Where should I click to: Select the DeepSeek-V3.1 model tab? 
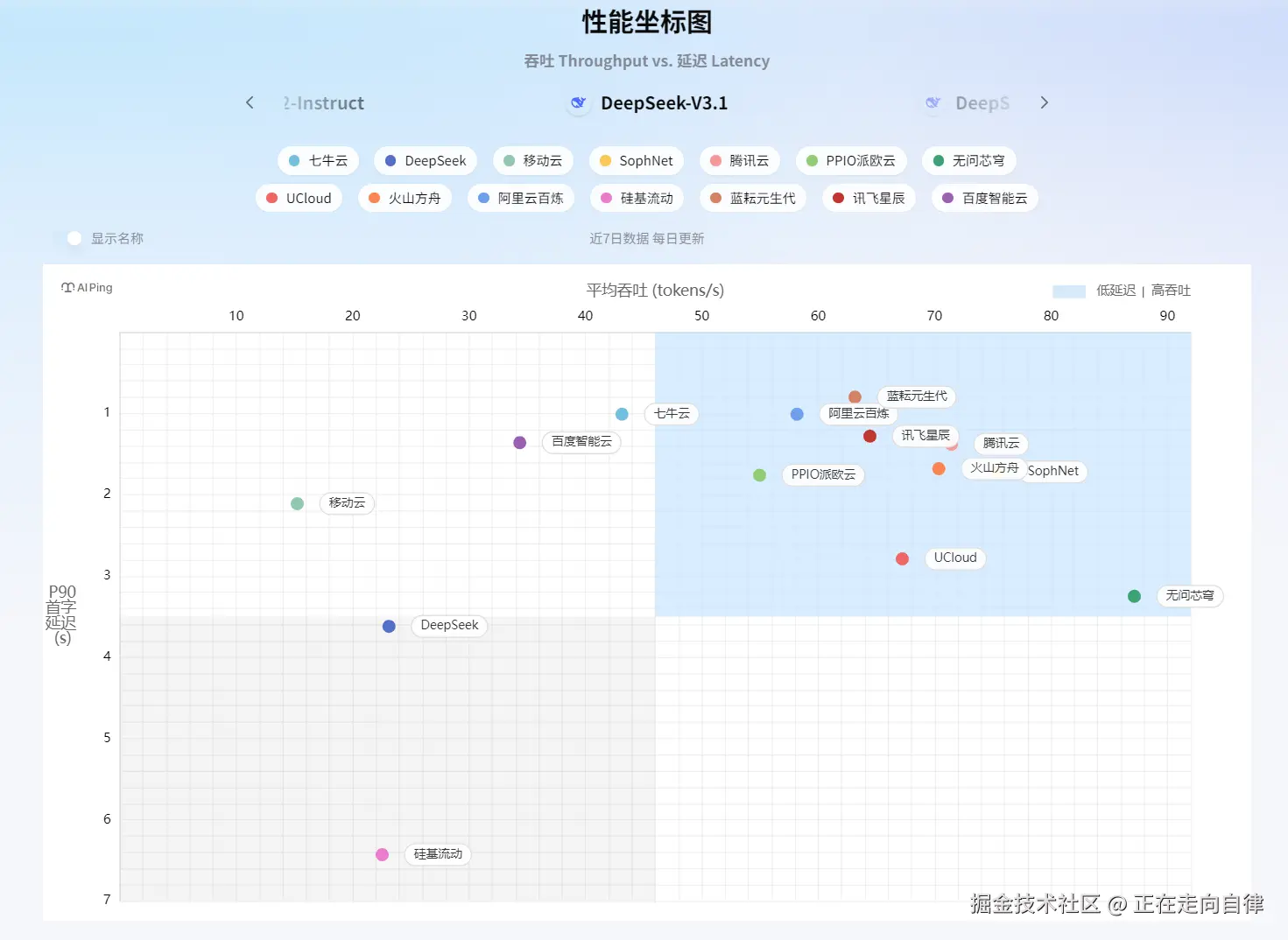pyautogui.click(x=648, y=103)
